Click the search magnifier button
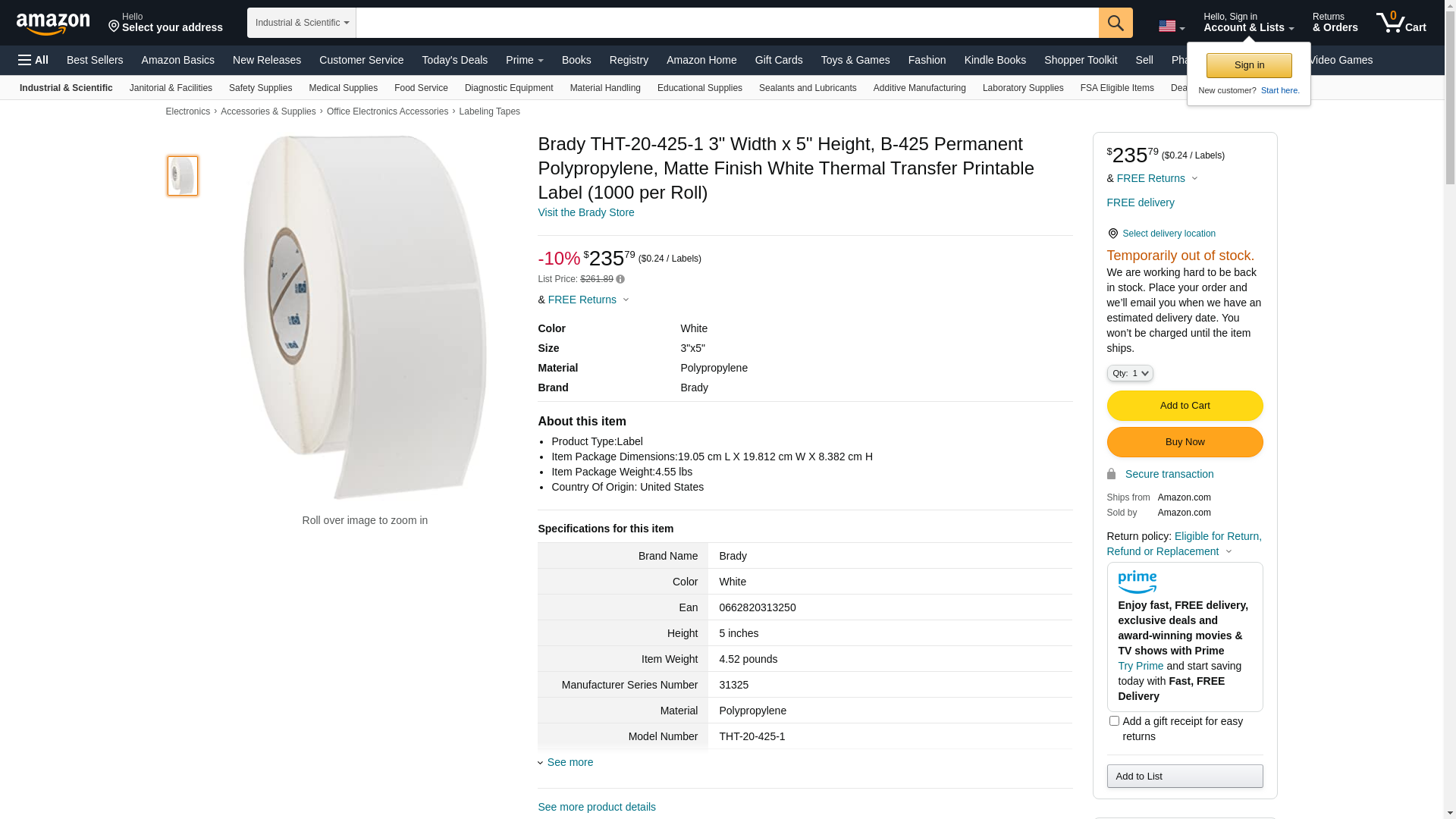Viewport: 1456px width, 819px height. coord(1116,23)
